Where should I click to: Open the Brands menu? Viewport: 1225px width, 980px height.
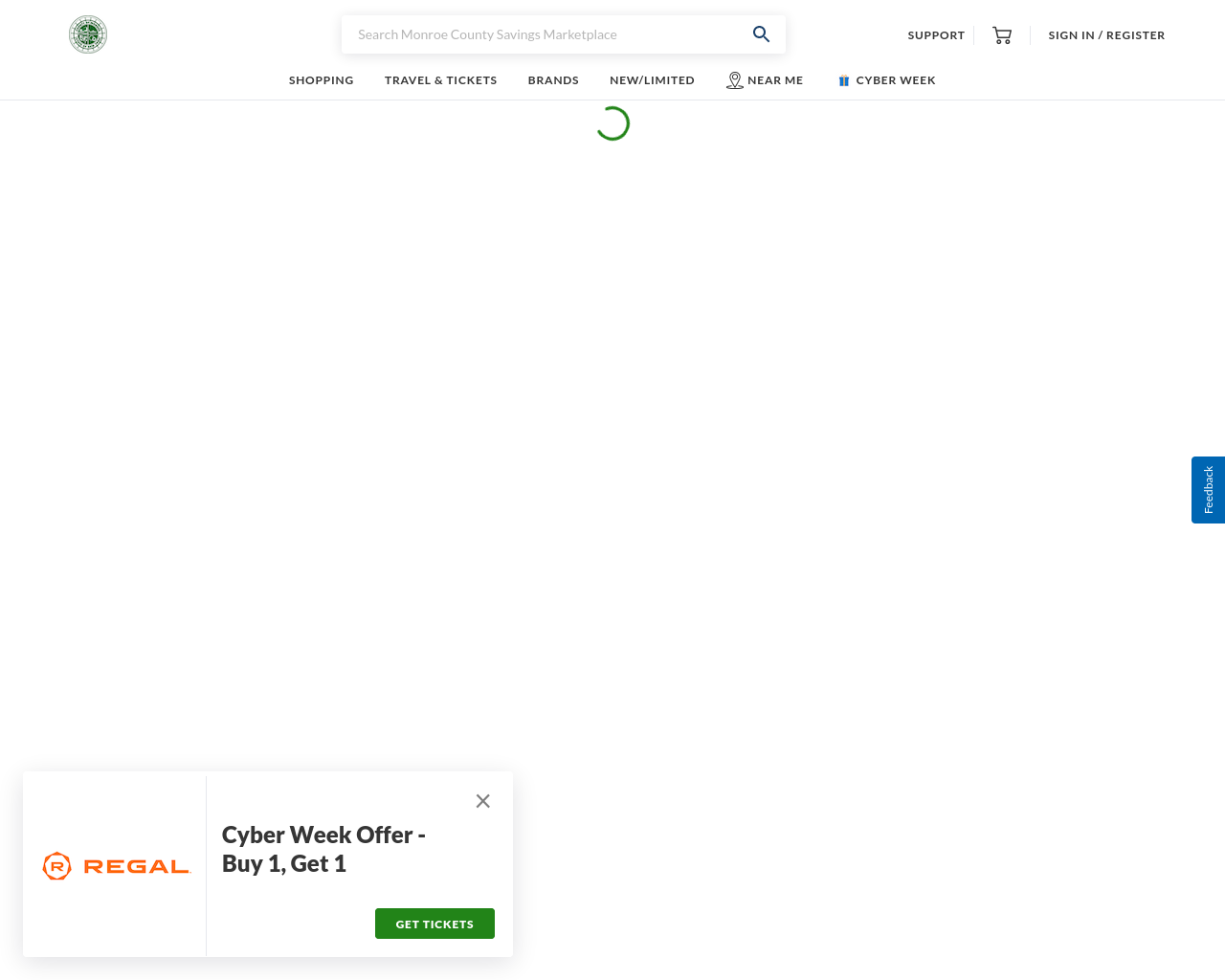point(553,80)
